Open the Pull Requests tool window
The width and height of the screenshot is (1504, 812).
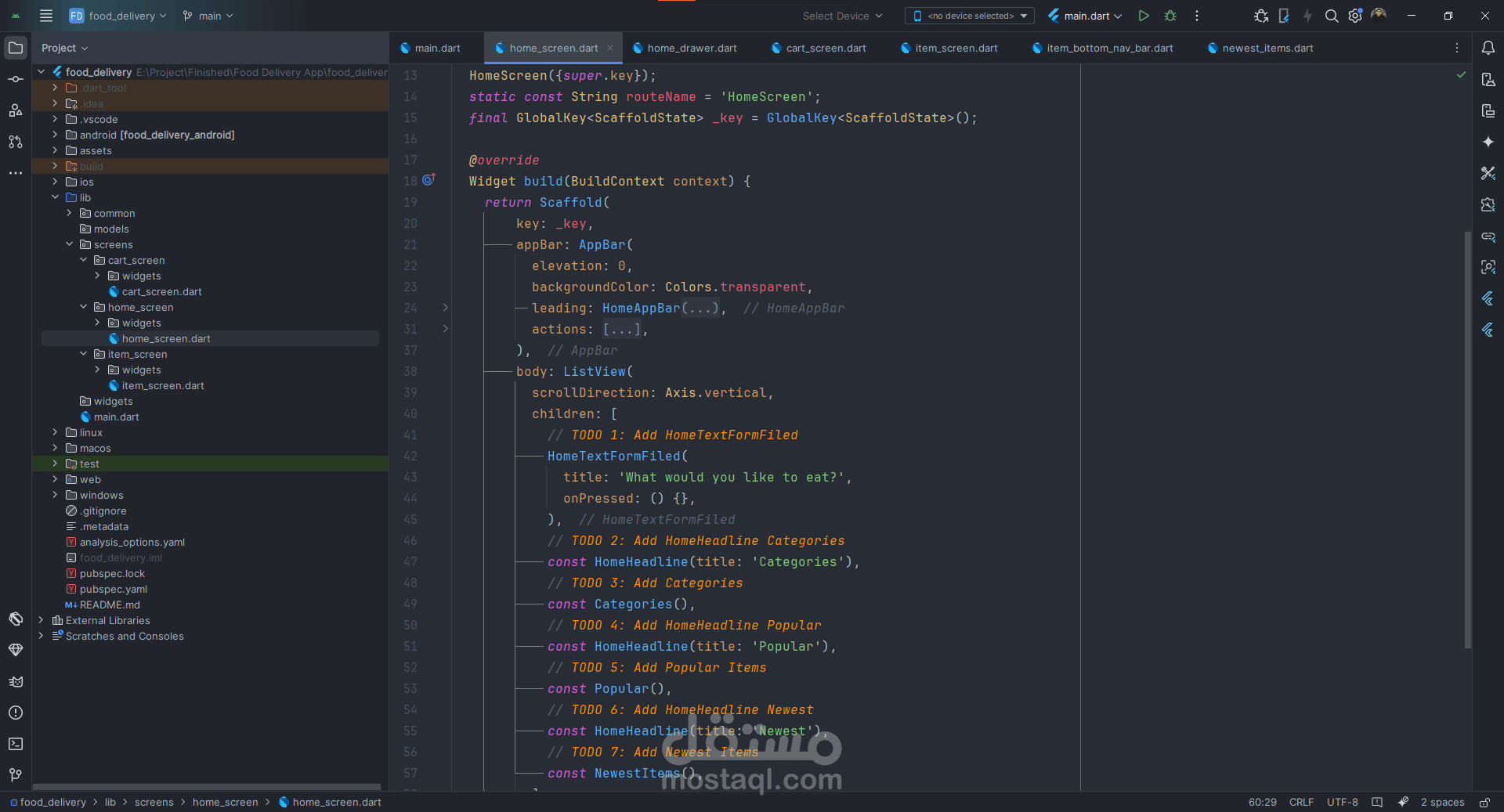[16, 142]
